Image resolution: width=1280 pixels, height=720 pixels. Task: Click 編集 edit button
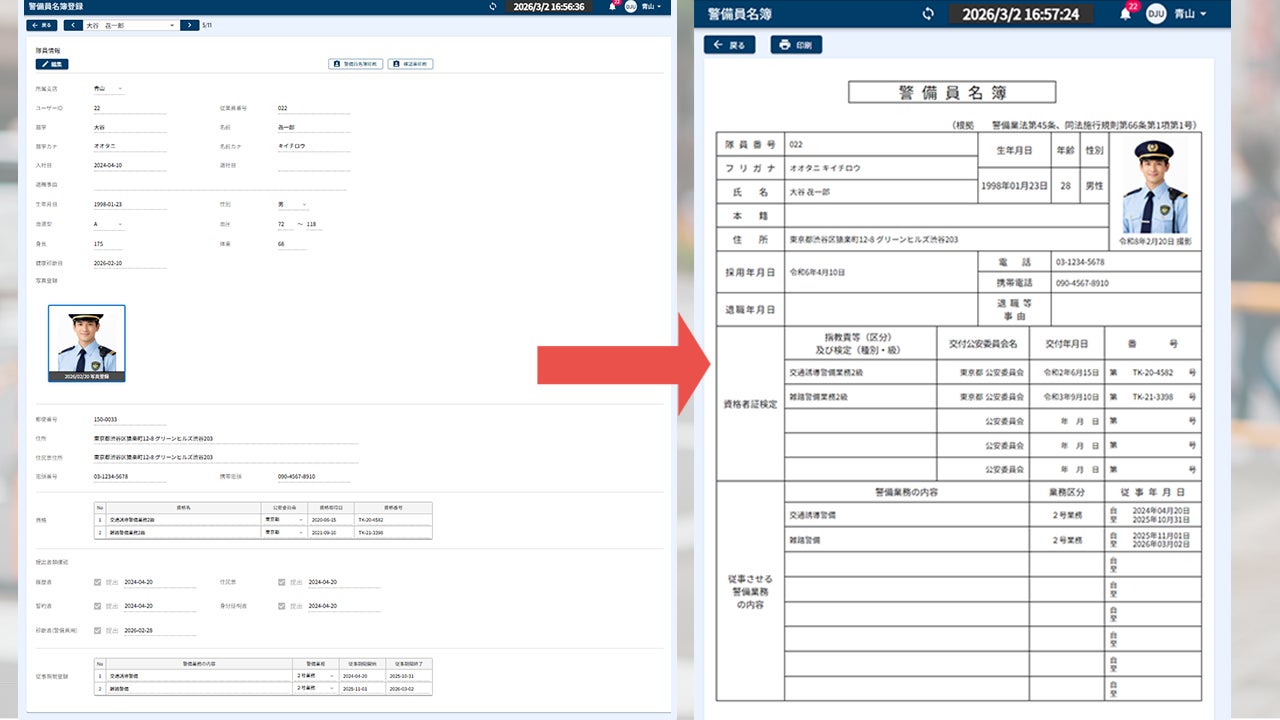pyautogui.click(x=52, y=64)
